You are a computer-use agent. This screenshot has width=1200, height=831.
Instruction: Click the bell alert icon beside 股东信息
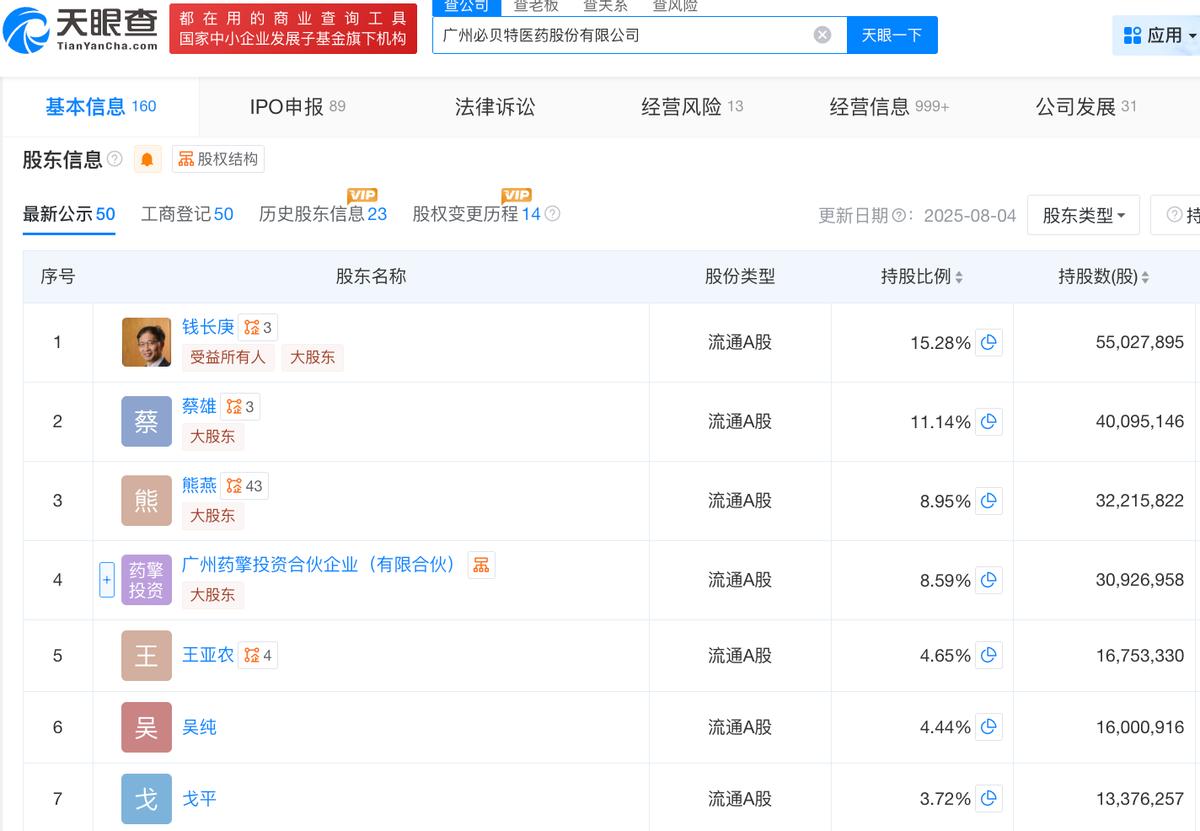click(147, 160)
